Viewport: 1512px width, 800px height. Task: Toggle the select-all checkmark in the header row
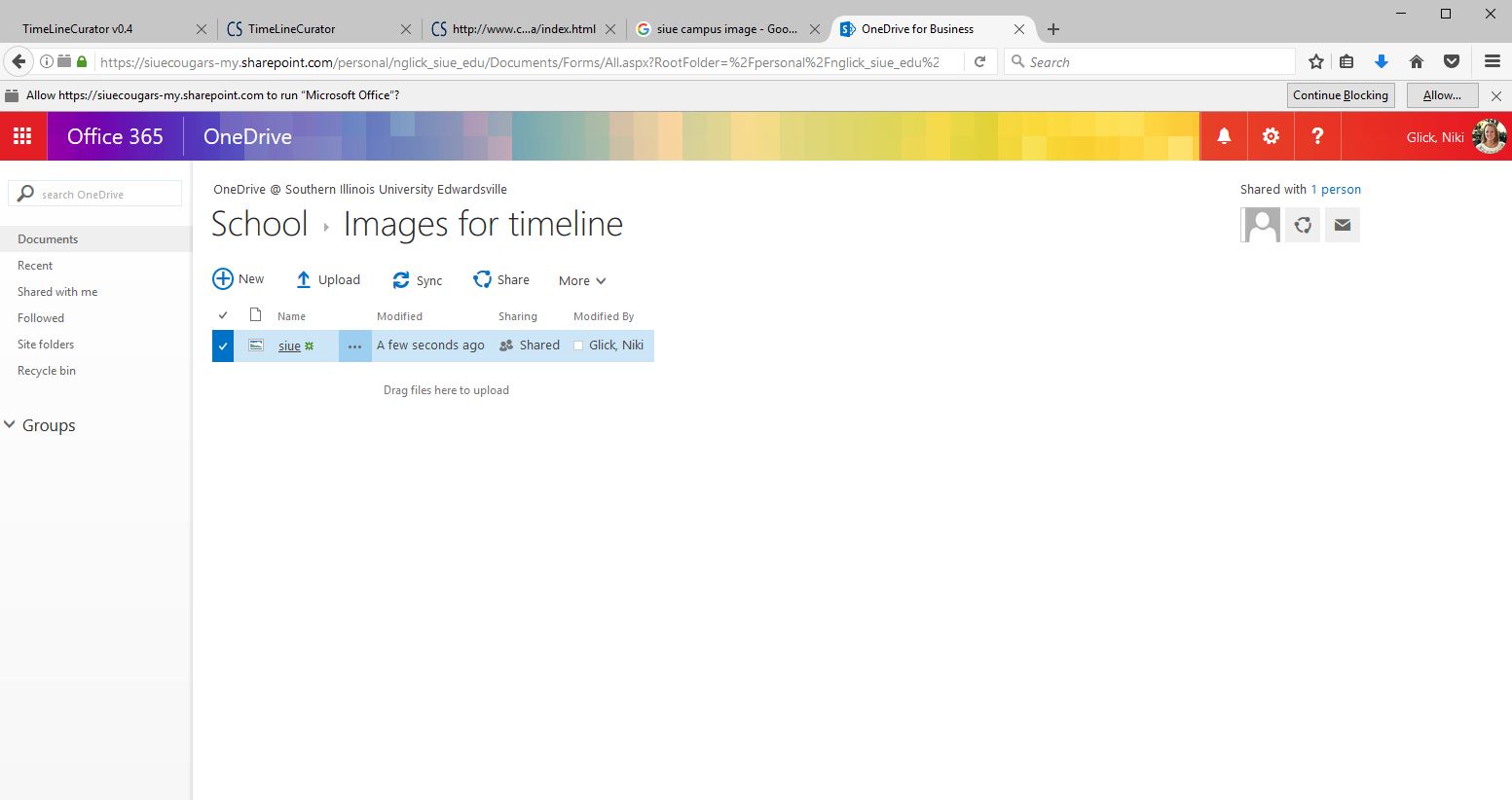(x=223, y=315)
